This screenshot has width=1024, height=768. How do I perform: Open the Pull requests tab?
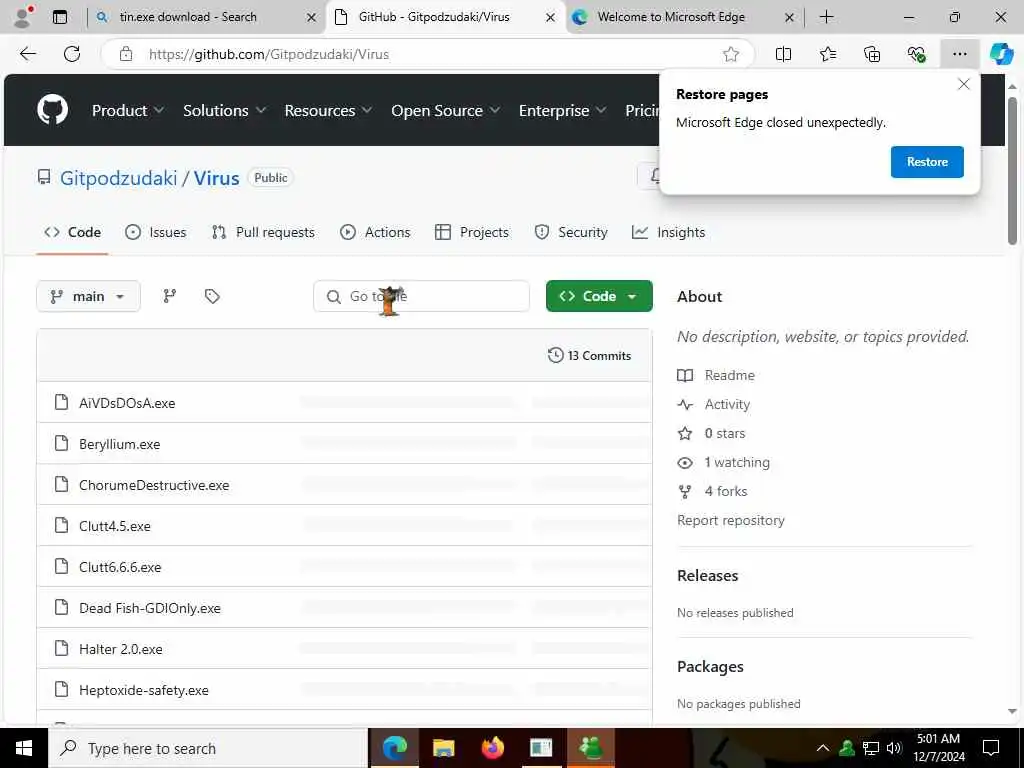263,232
